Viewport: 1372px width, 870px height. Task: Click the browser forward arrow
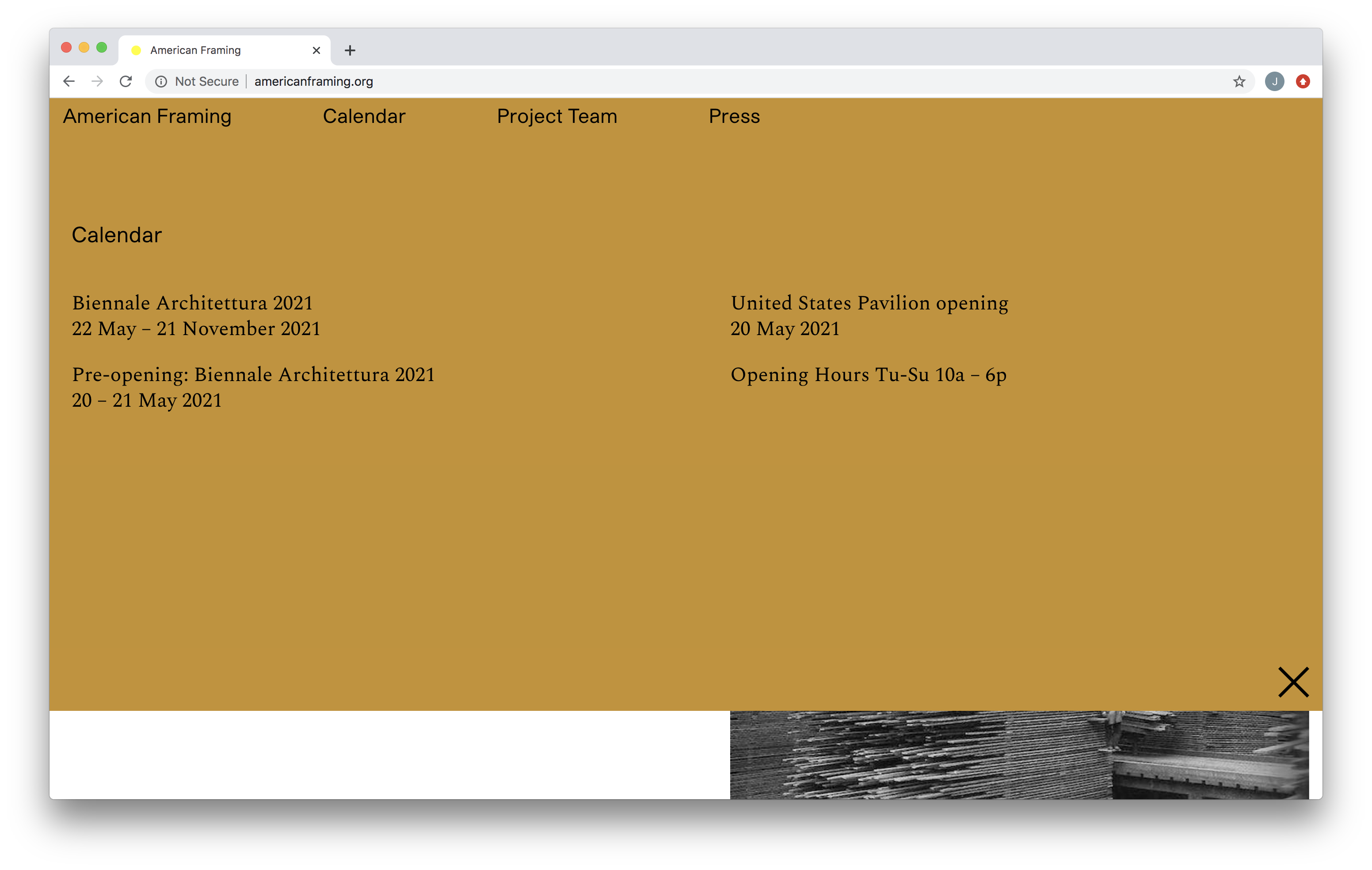click(97, 81)
